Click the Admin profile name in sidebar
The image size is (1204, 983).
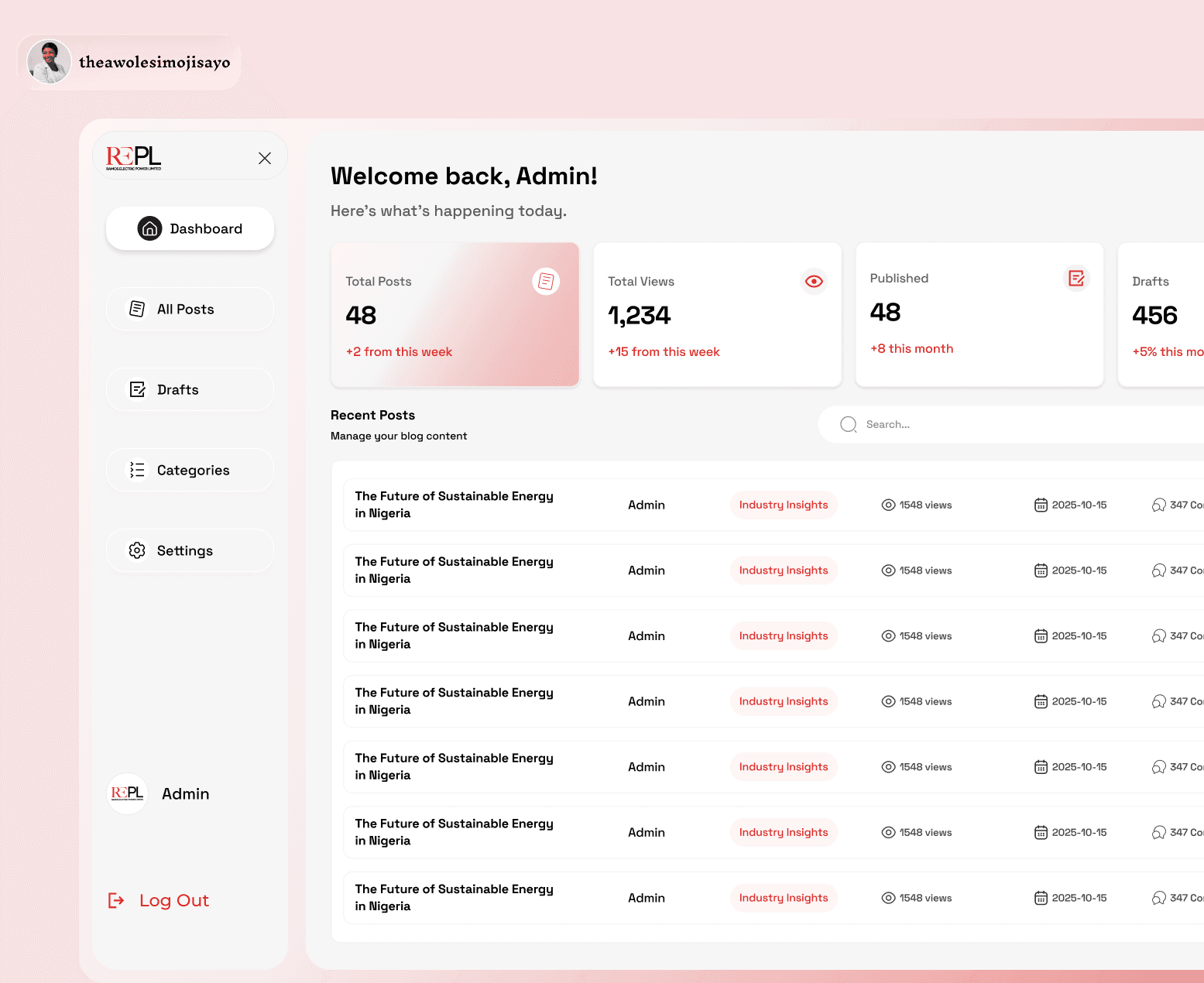coord(186,794)
